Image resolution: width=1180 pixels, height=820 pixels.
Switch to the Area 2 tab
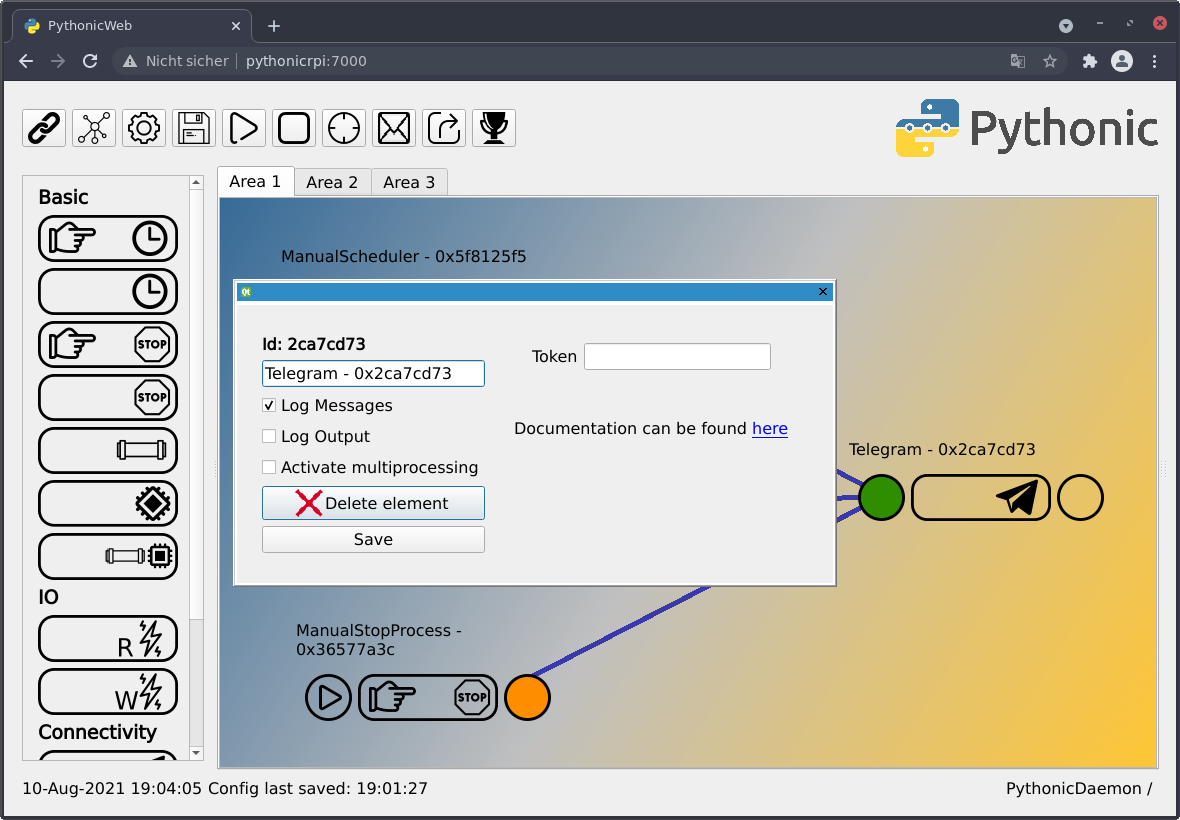[331, 182]
